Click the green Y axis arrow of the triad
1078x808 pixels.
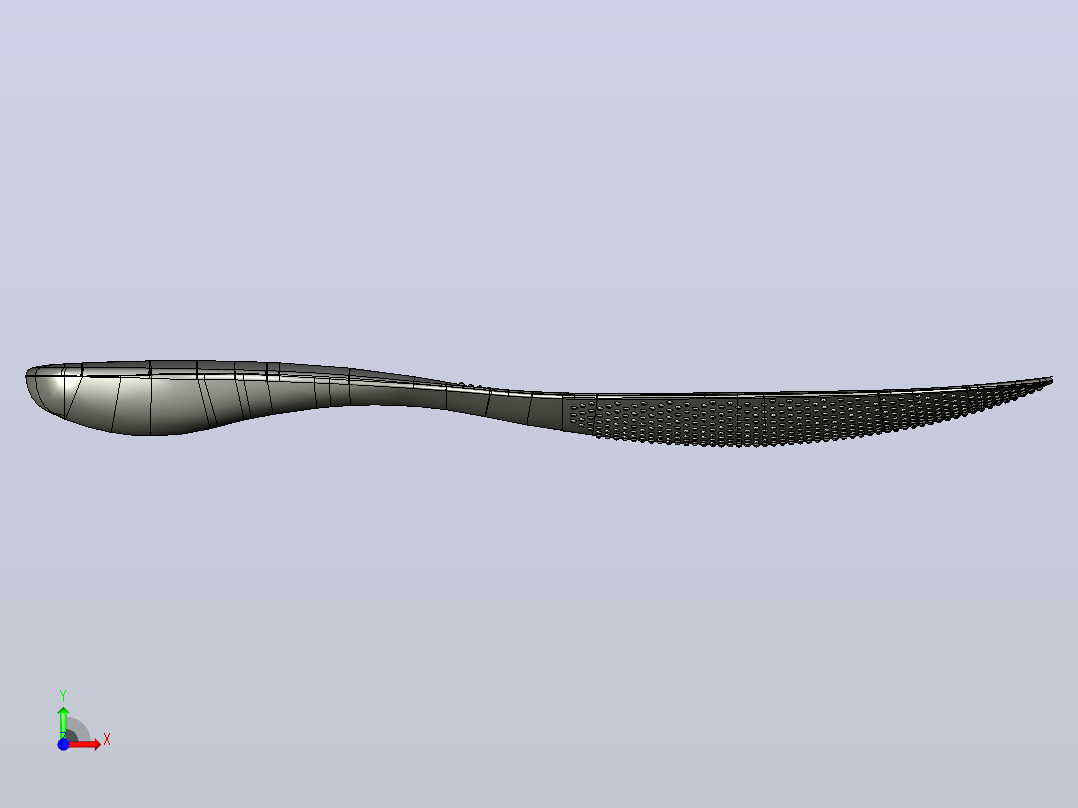[63, 722]
